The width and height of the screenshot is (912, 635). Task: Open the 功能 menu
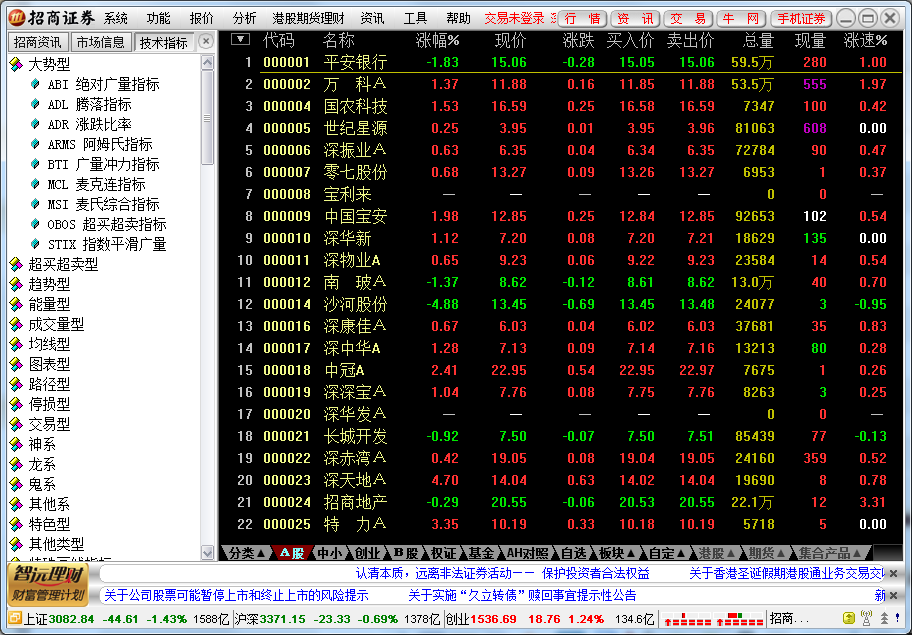(x=159, y=18)
